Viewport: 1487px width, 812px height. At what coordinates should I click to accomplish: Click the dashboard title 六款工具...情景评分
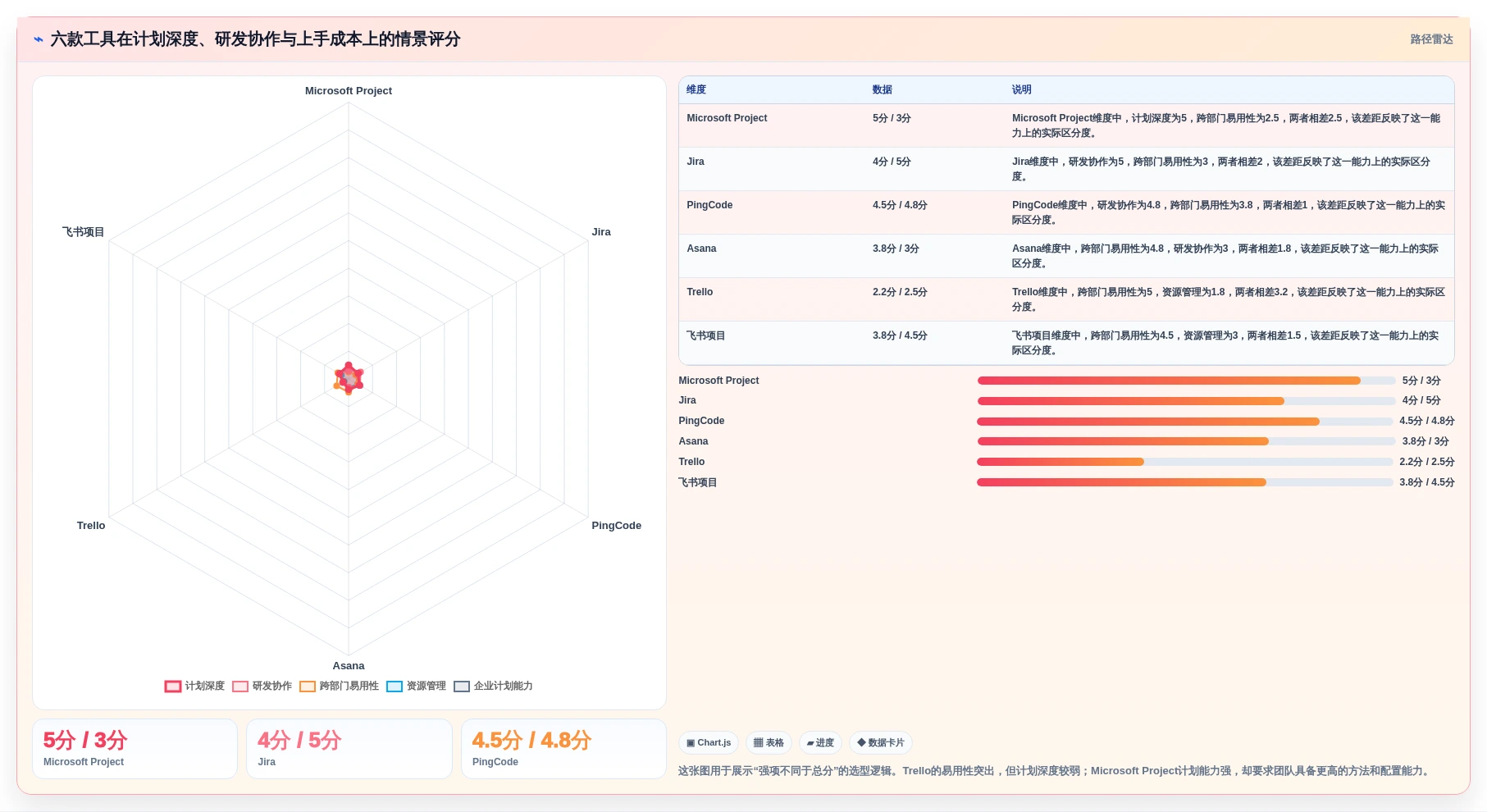tap(255, 39)
